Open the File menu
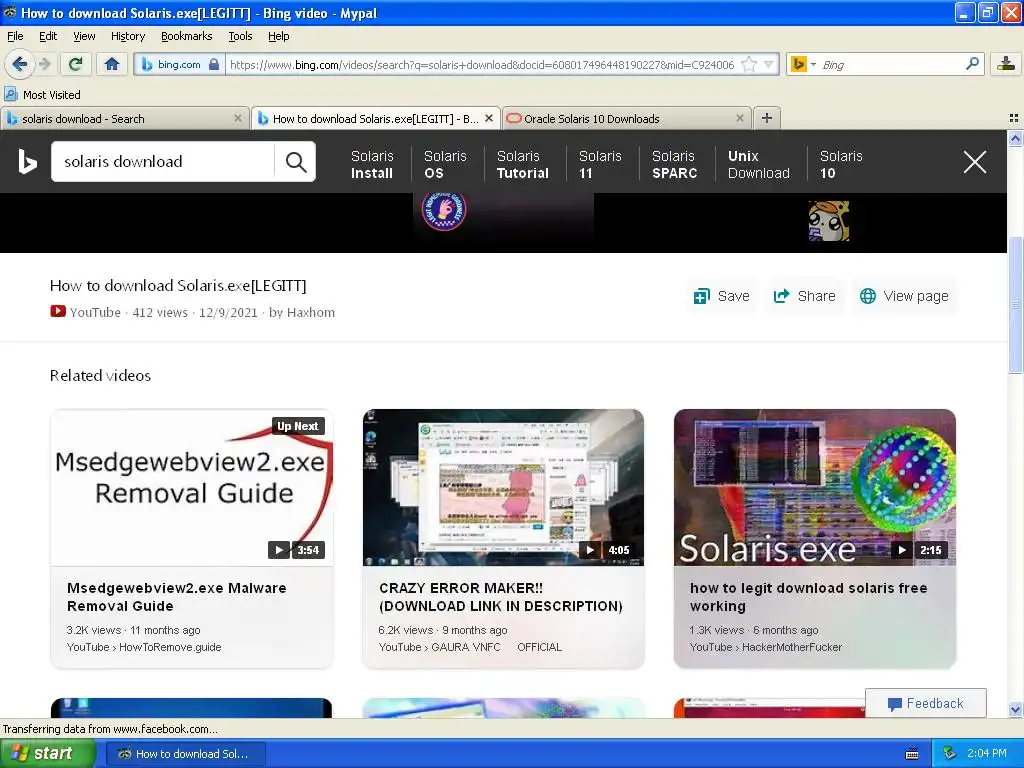Screen dimensions: 1024x768 (15, 36)
